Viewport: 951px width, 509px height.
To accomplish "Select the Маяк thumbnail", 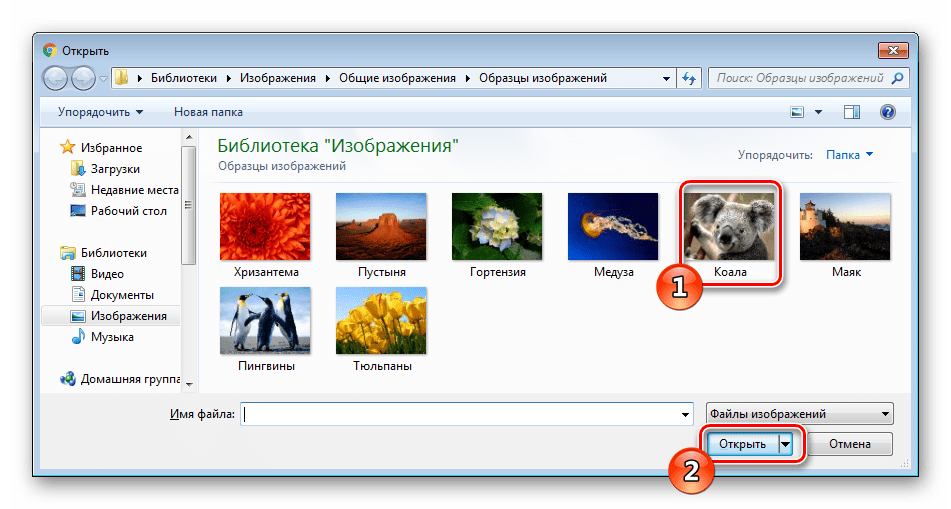I will coord(845,226).
